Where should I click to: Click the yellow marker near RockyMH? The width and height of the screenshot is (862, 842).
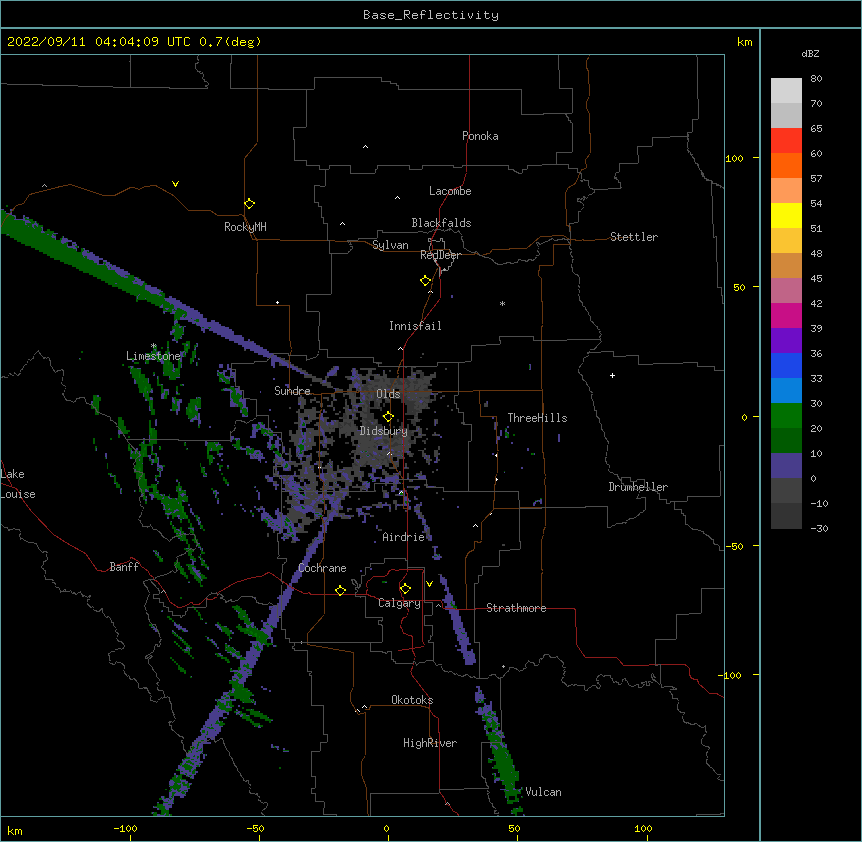point(249,204)
